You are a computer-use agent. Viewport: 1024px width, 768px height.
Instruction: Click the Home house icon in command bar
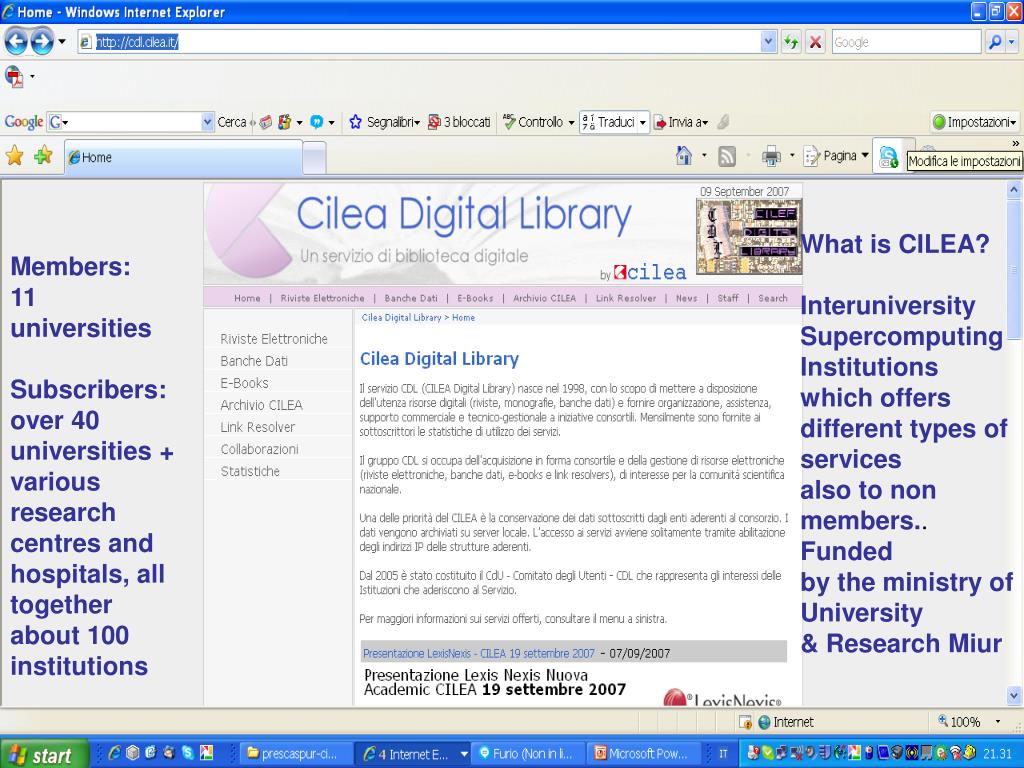point(684,155)
